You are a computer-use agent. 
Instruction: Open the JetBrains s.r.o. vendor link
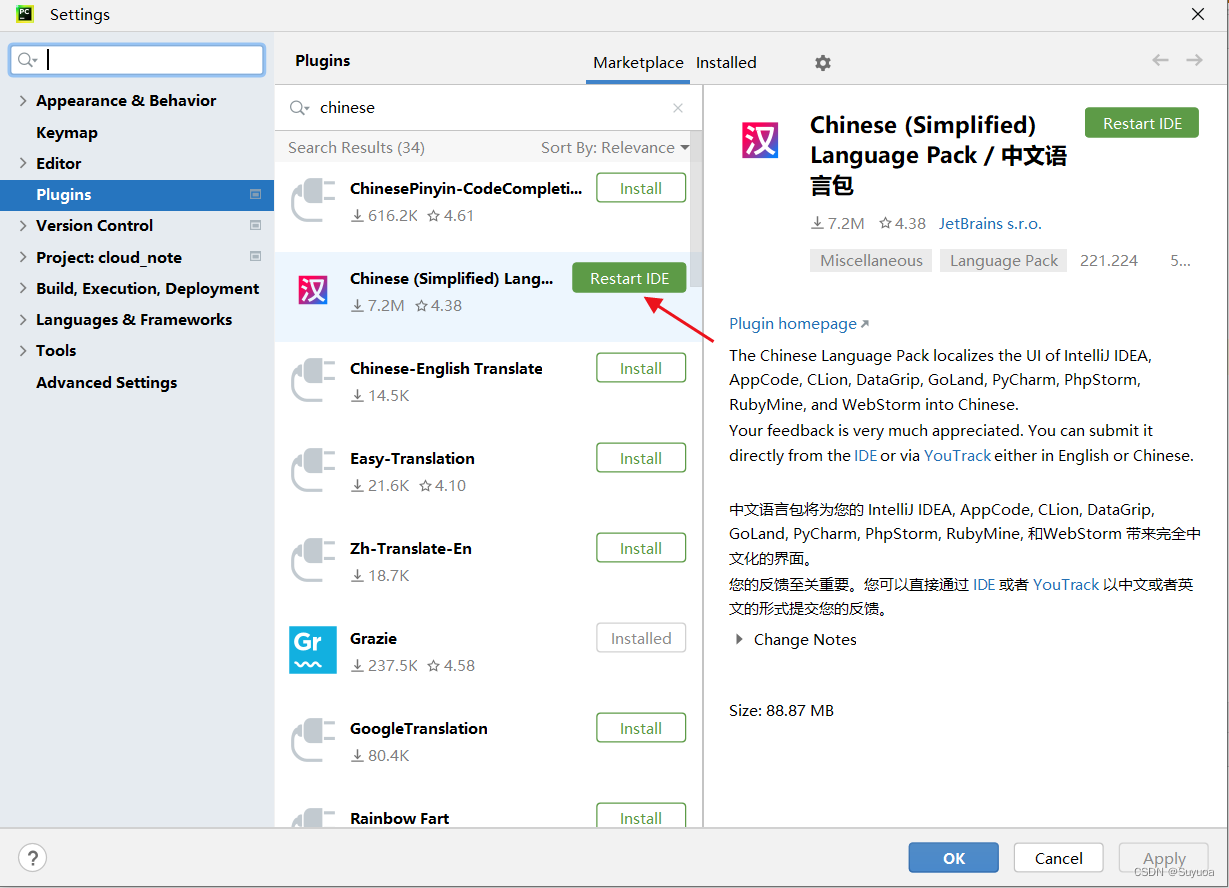990,223
